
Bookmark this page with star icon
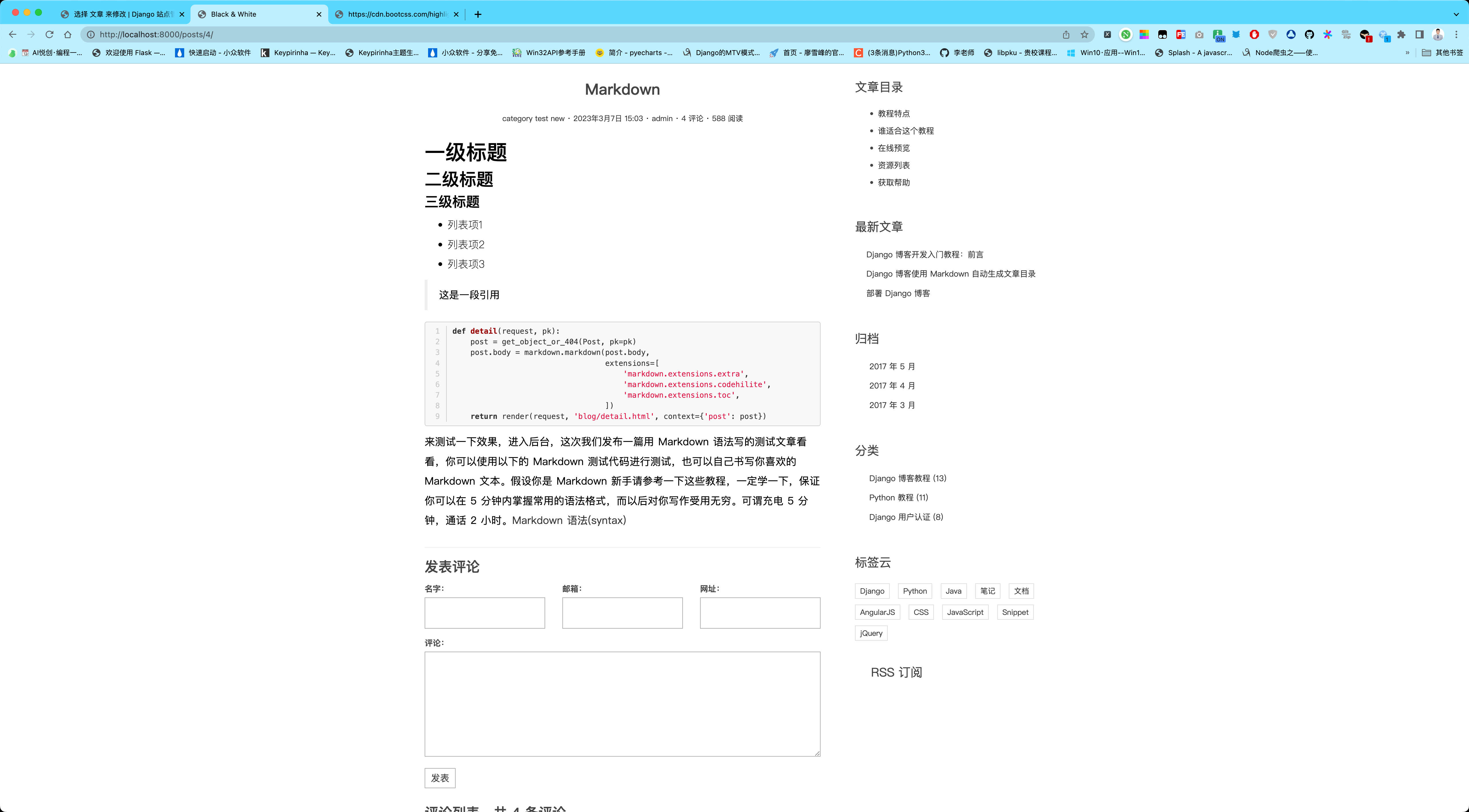point(1084,34)
